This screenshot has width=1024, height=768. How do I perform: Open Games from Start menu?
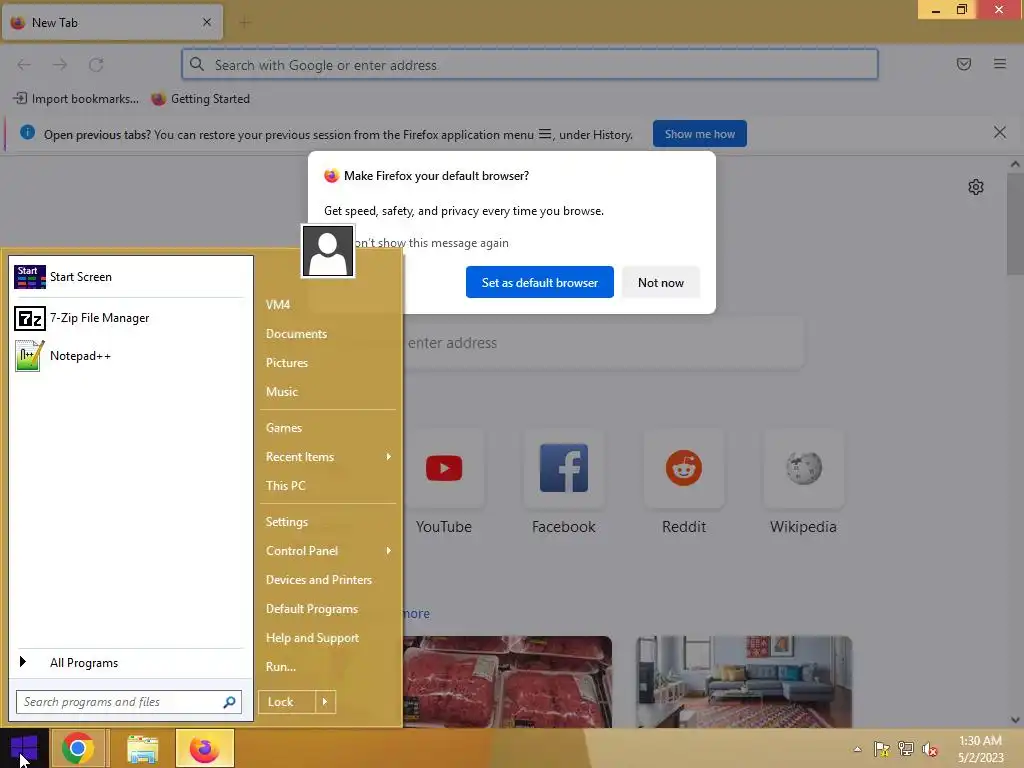coord(283,428)
